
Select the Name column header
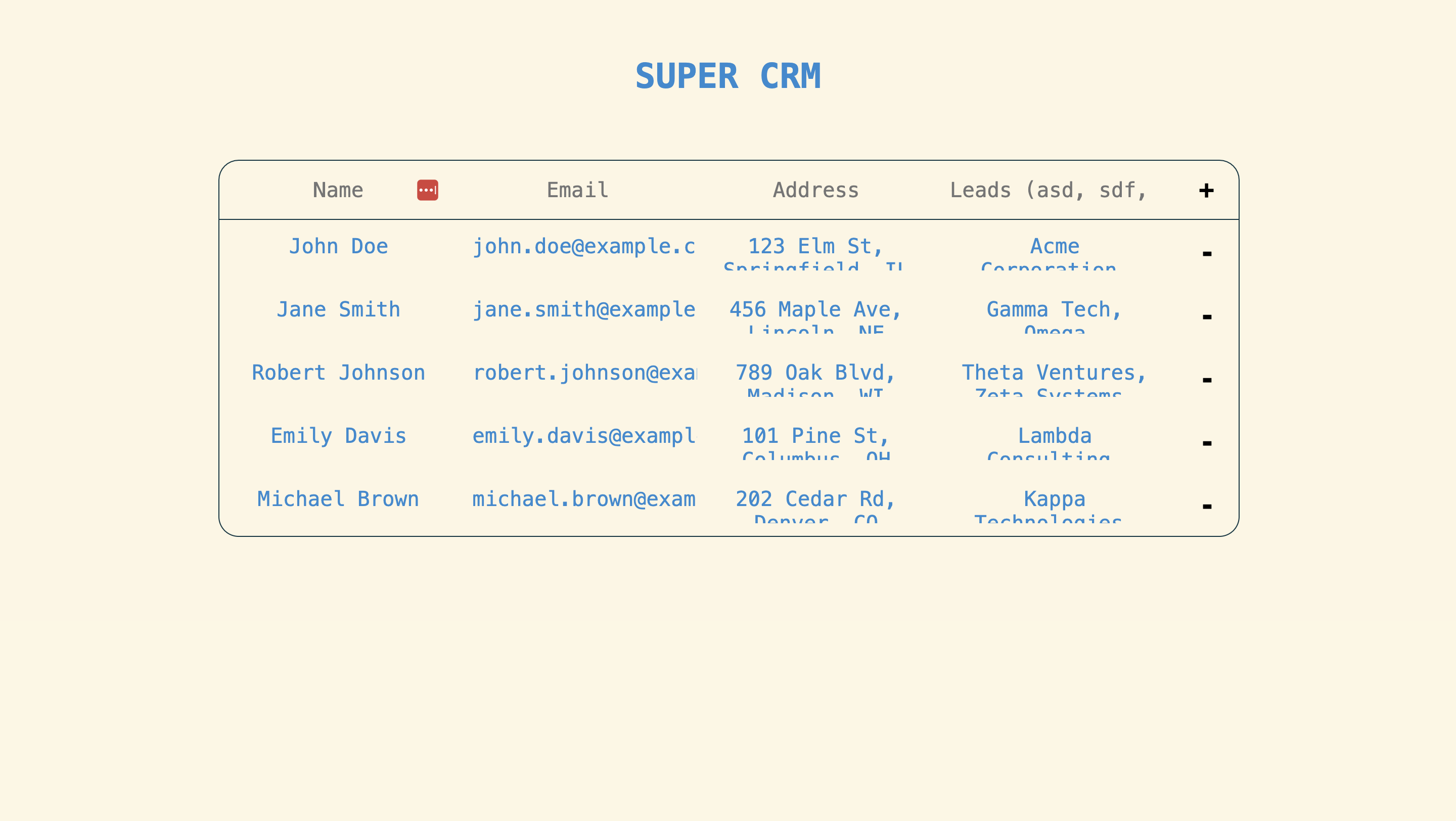[x=337, y=191]
